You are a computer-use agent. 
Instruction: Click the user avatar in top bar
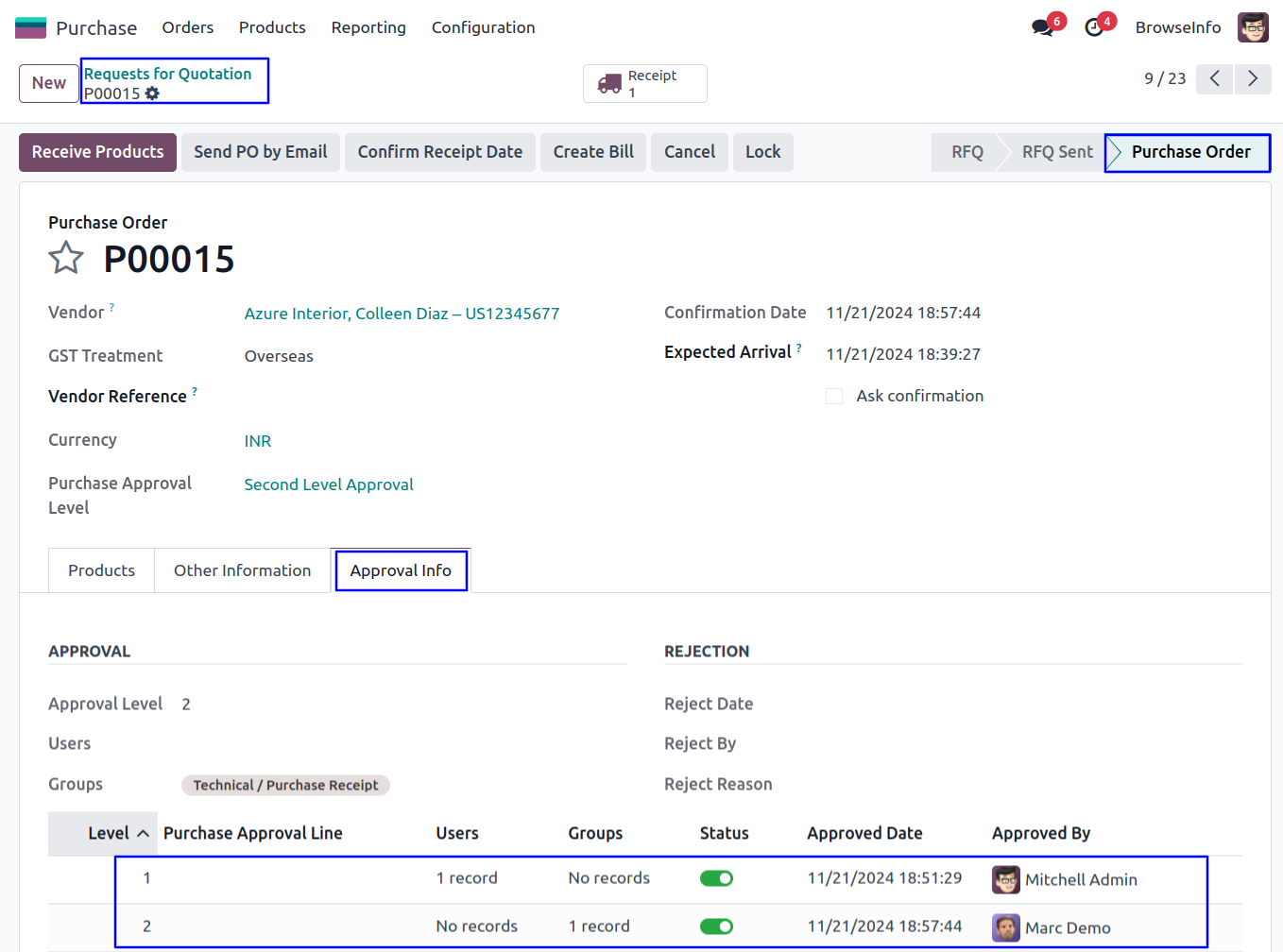point(1253,27)
